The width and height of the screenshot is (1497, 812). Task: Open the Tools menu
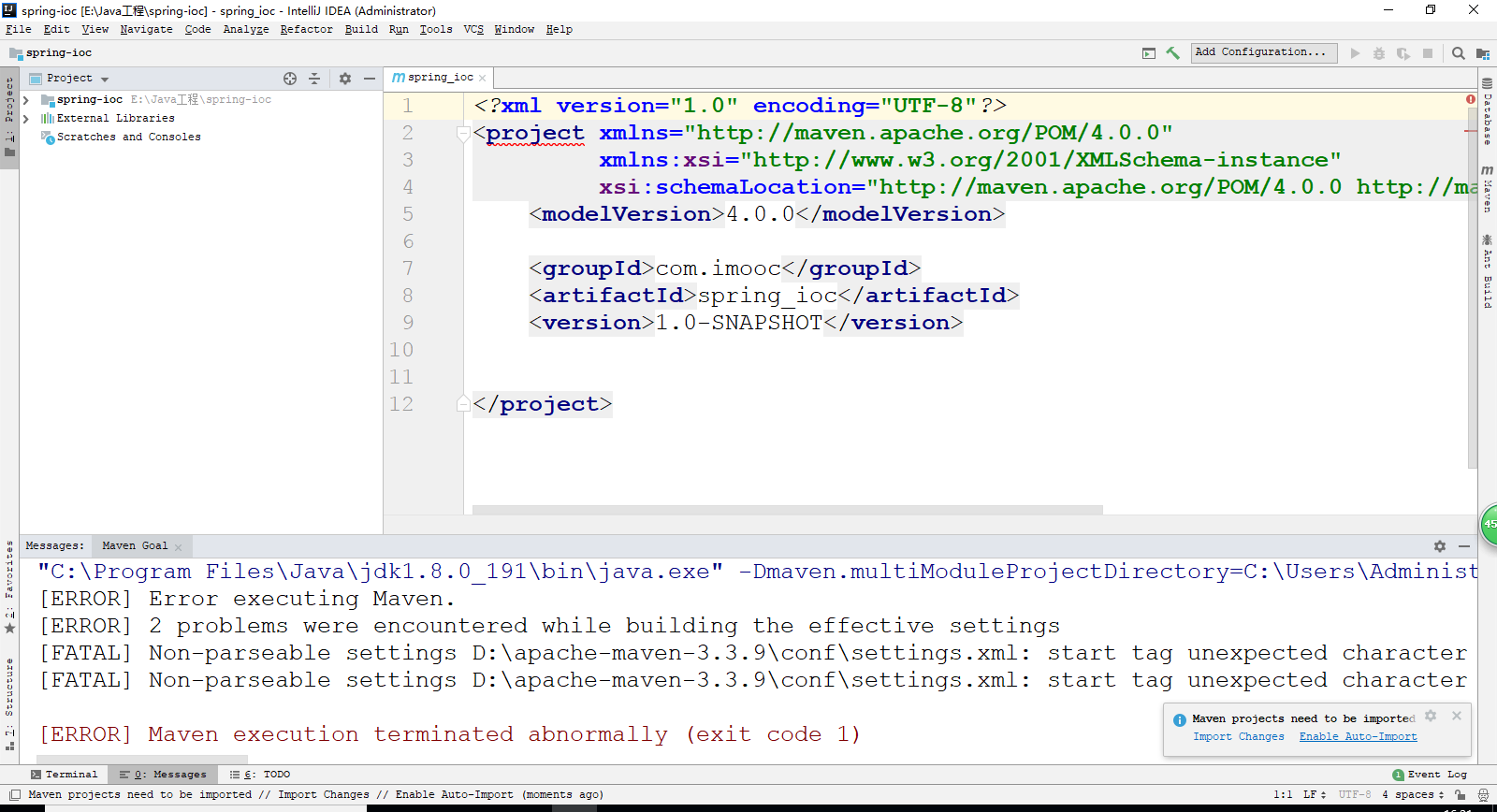pos(436,30)
